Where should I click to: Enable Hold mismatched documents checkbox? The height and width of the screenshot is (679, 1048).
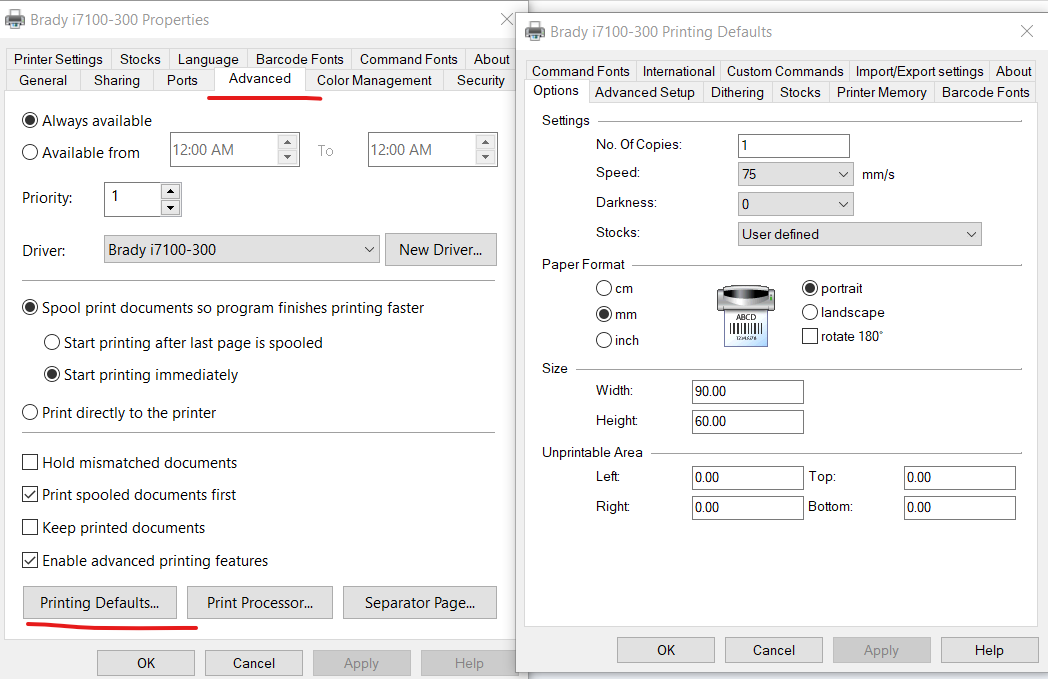click(30, 463)
